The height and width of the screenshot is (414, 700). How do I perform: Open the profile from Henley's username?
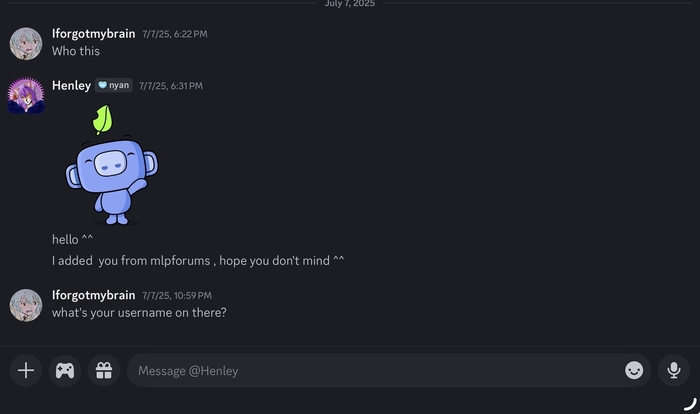(x=71, y=85)
